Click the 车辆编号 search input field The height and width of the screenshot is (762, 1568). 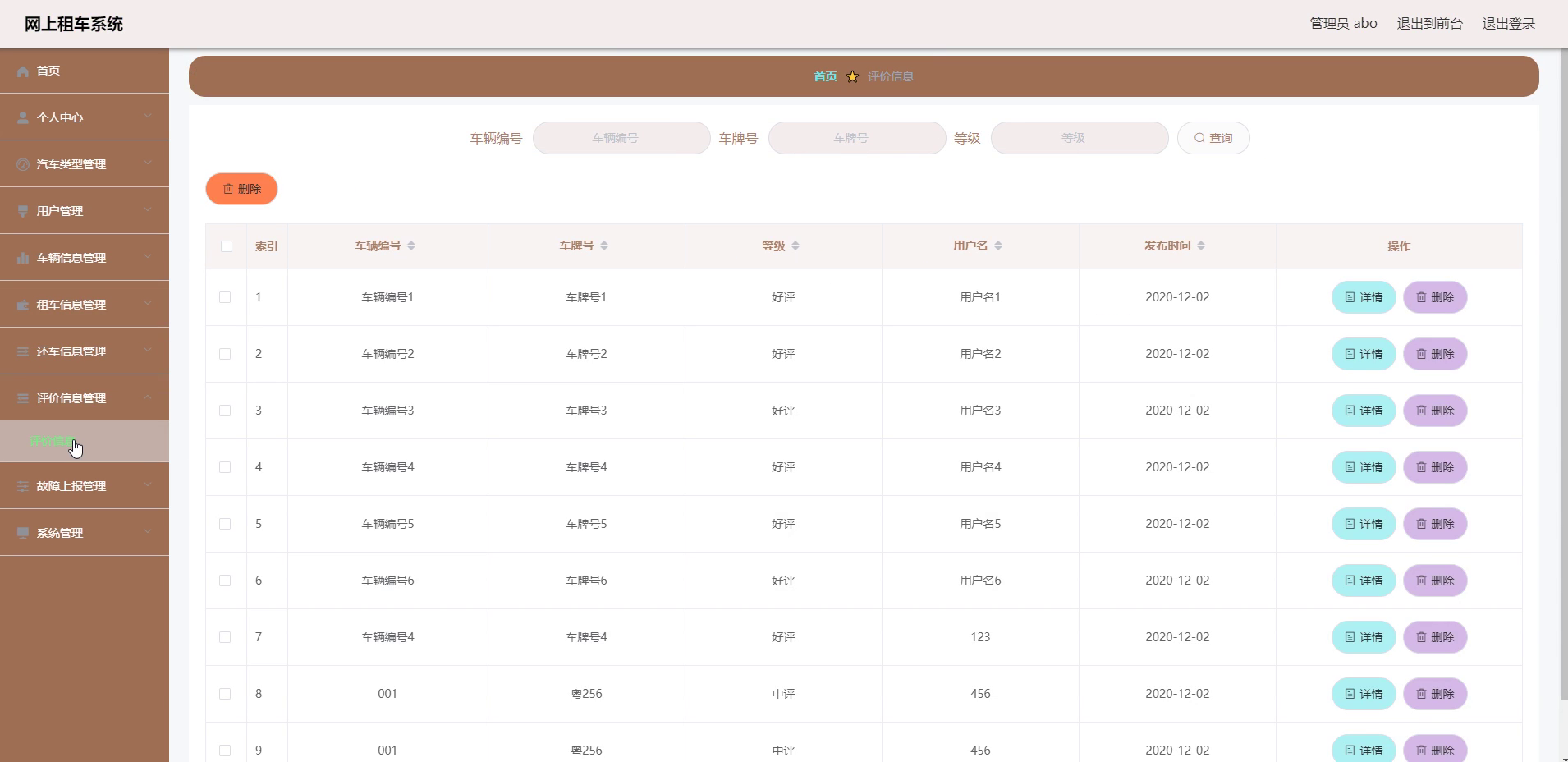621,138
